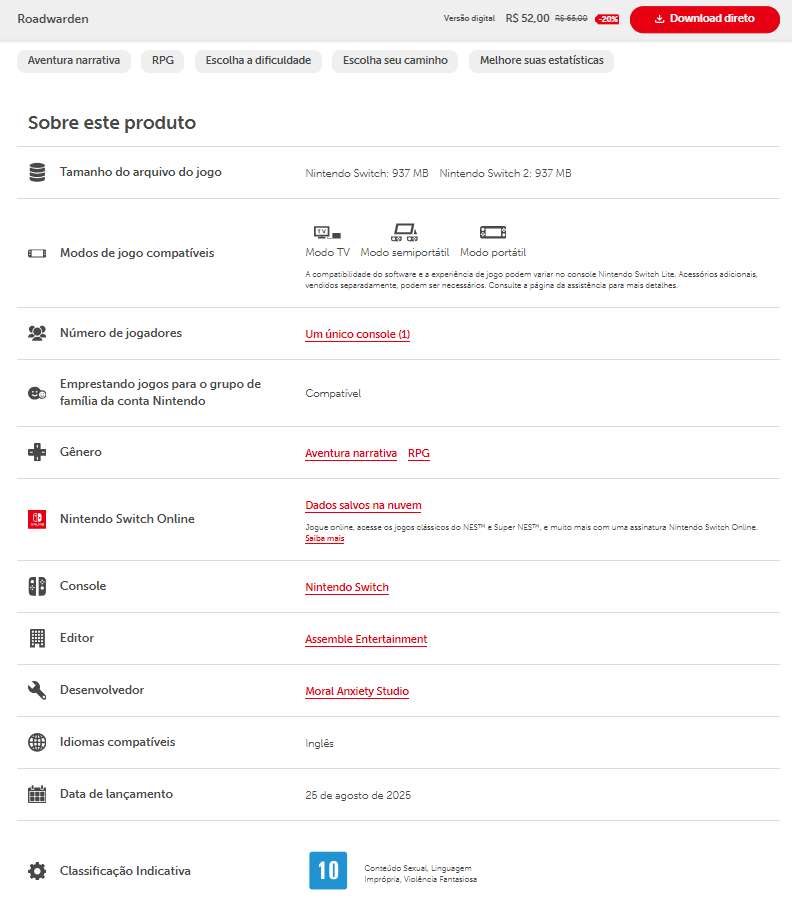
Task: Open the Moral Anxiety Studio developer link
Action: (x=357, y=691)
